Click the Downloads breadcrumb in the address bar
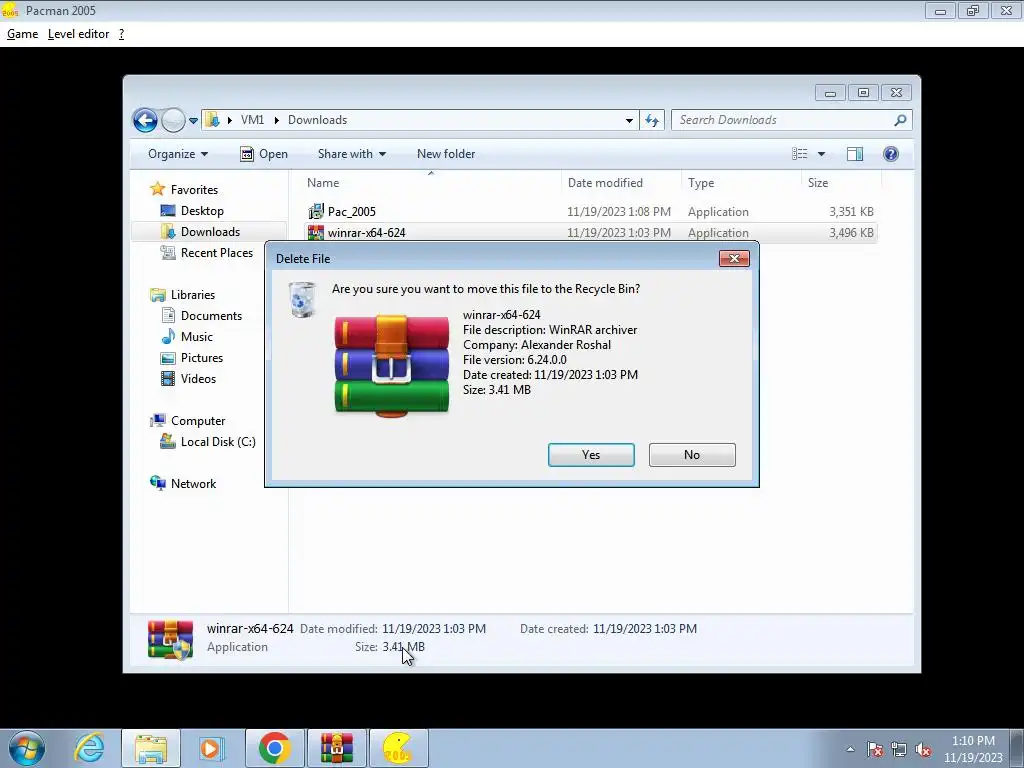Screen dimensions: 1024x768 (x=317, y=120)
